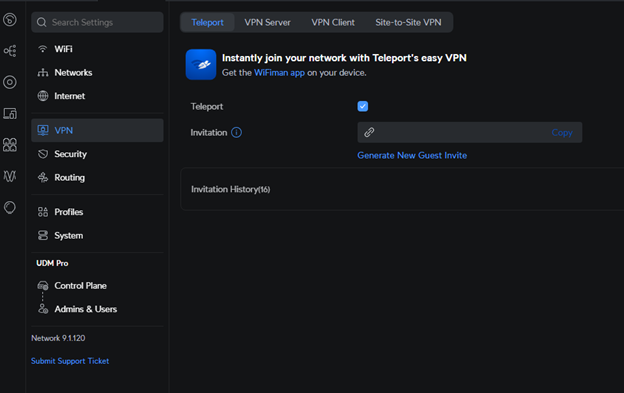This screenshot has width=624, height=393.
Task: Click the System server icon
Action: 43,235
